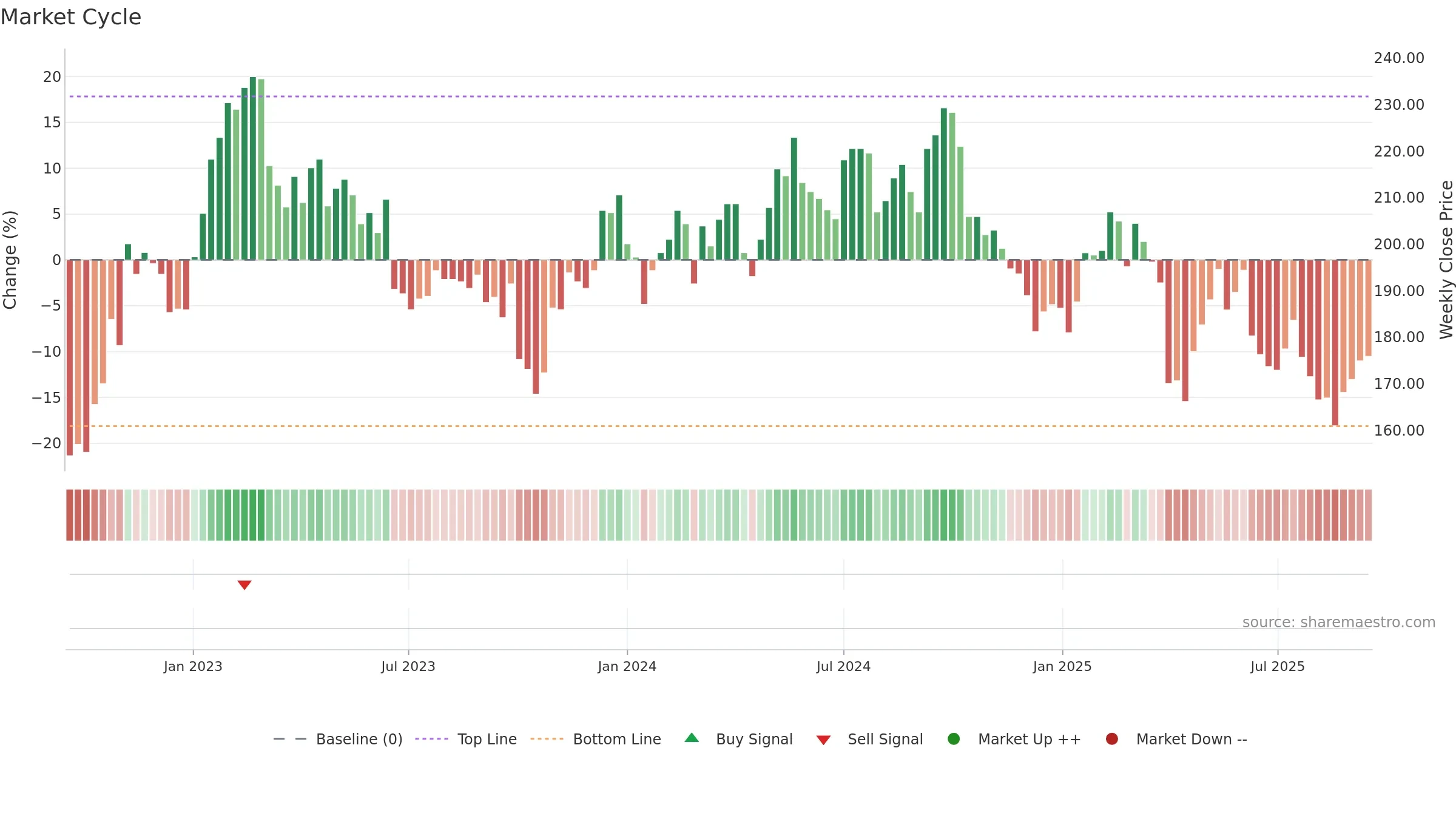
Task: Click the Jul 2023 axis label
Action: [408, 667]
